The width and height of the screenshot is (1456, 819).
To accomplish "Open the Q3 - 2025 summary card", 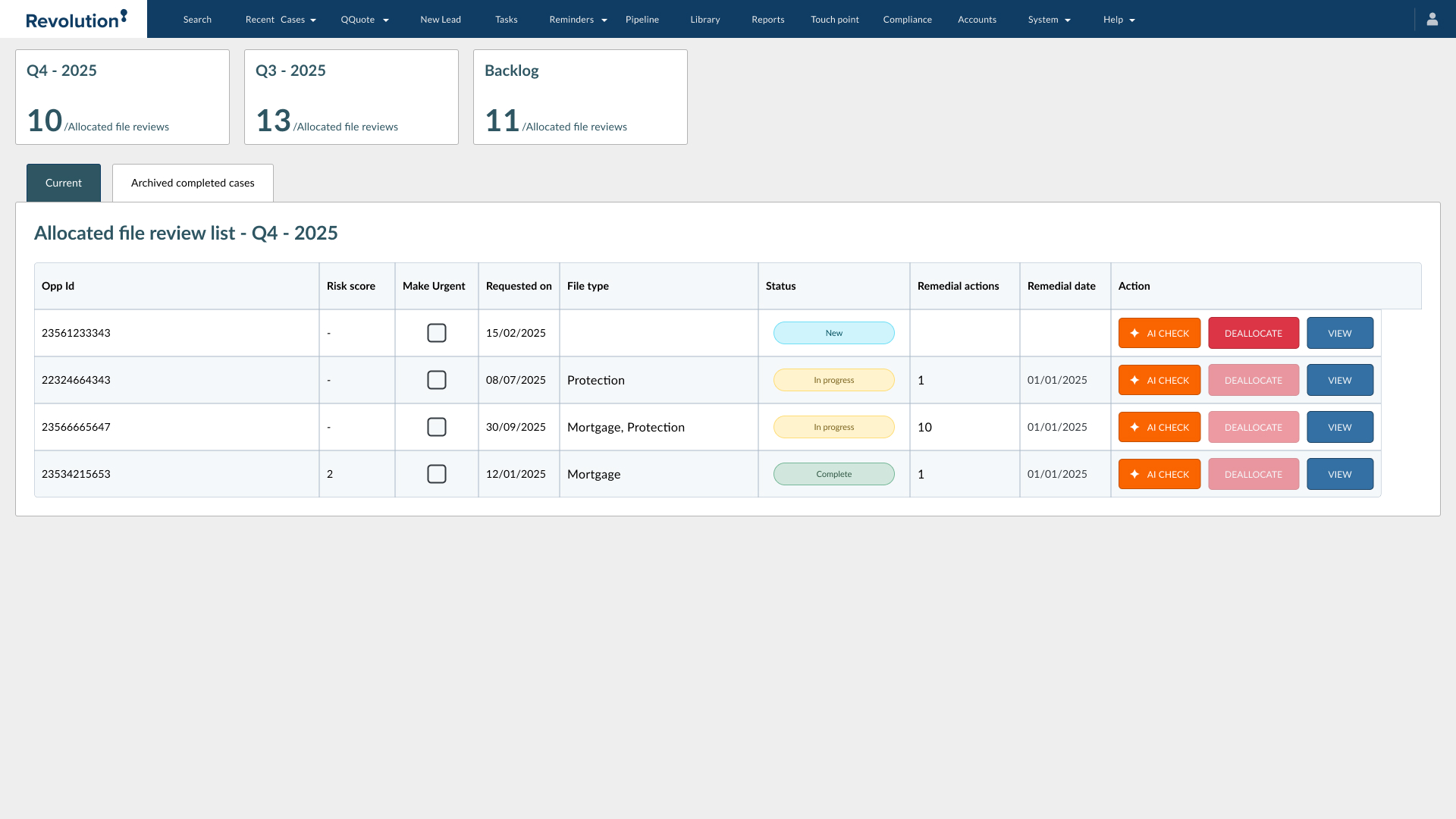I will coord(351,96).
